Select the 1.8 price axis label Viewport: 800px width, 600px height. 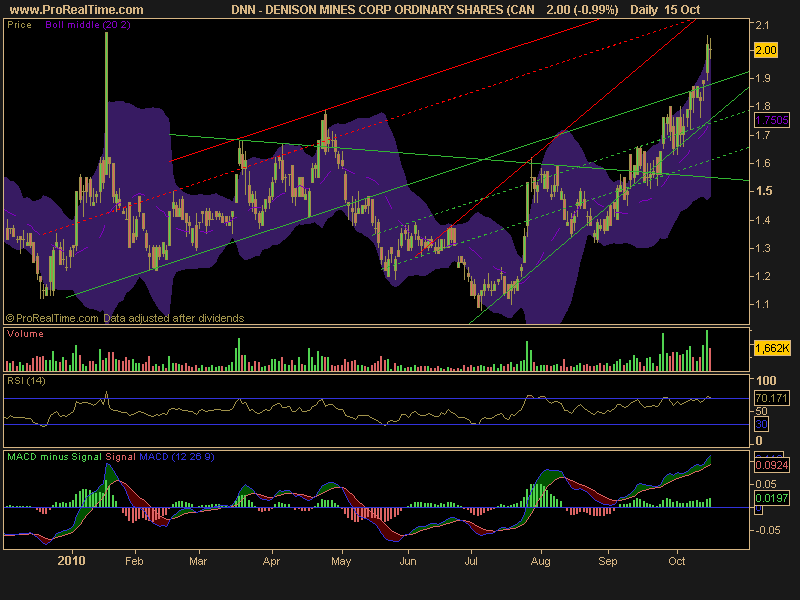point(762,106)
